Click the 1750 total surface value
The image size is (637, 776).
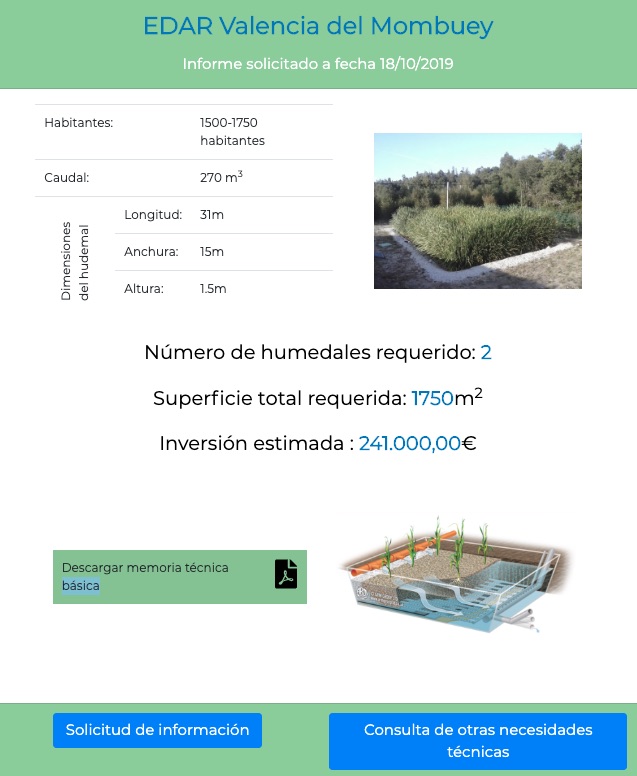433,398
